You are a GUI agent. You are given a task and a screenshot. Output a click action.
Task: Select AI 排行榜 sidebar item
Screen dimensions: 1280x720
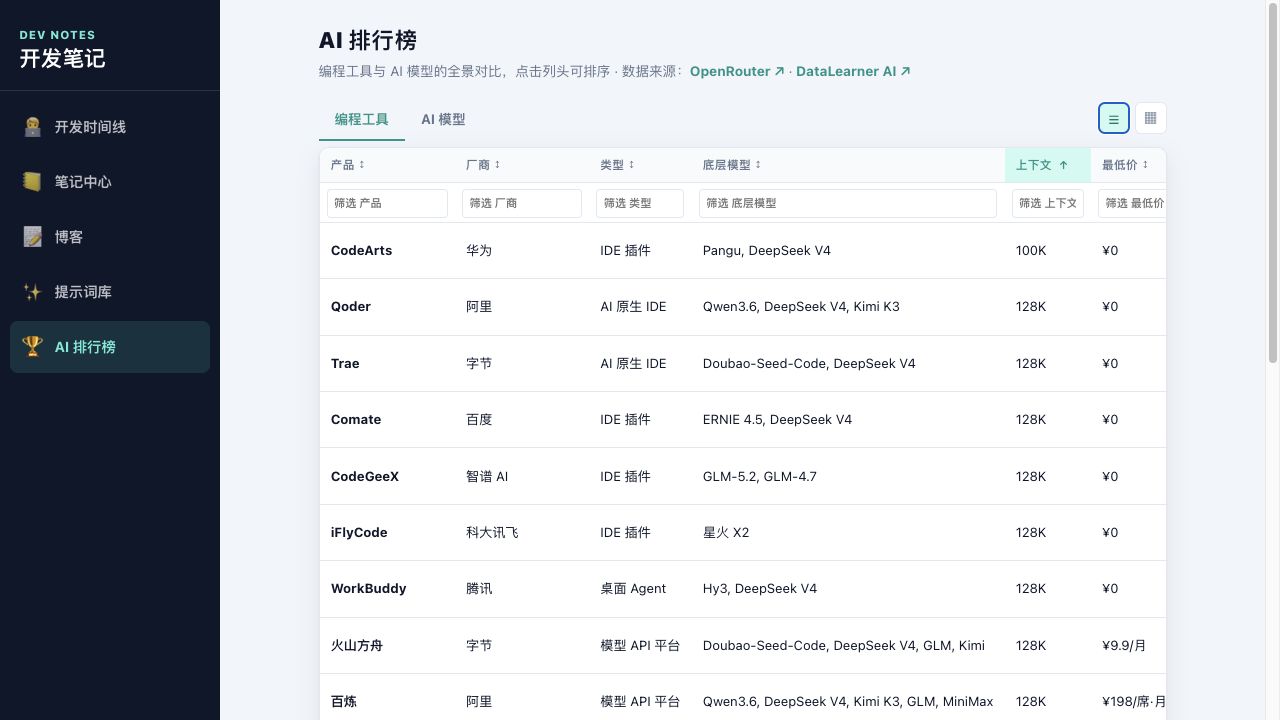tap(110, 347)
